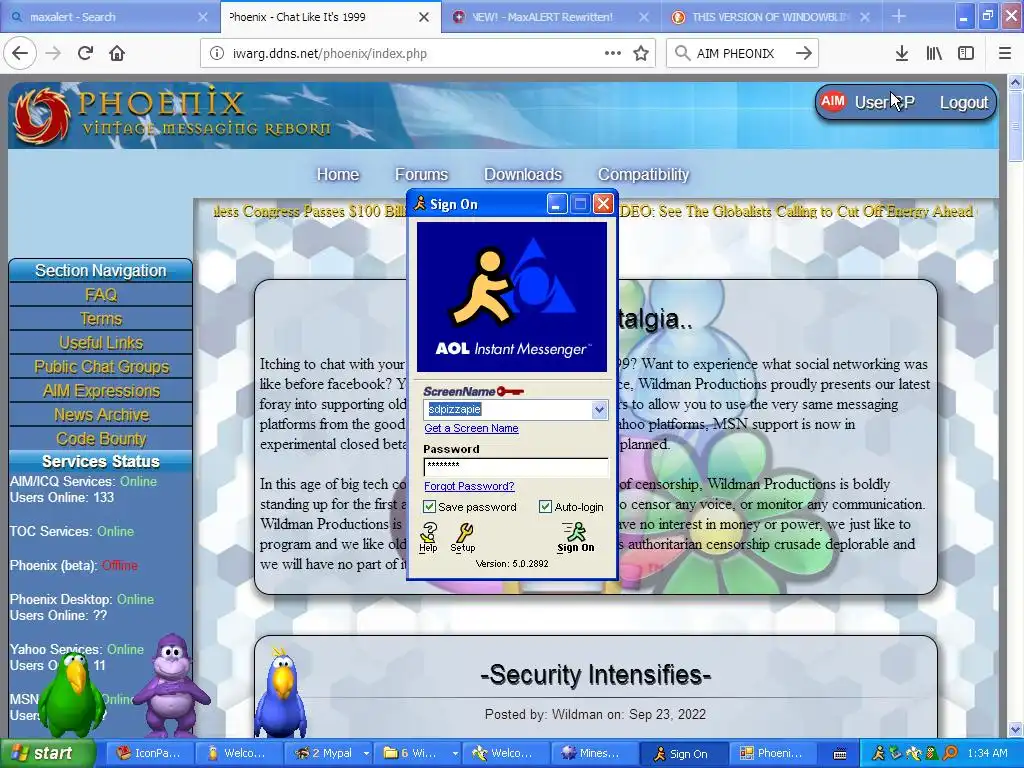Expand the 6 Wi... taskbar folder group
The image size is (1024, 768).
(x=455, y=753)
